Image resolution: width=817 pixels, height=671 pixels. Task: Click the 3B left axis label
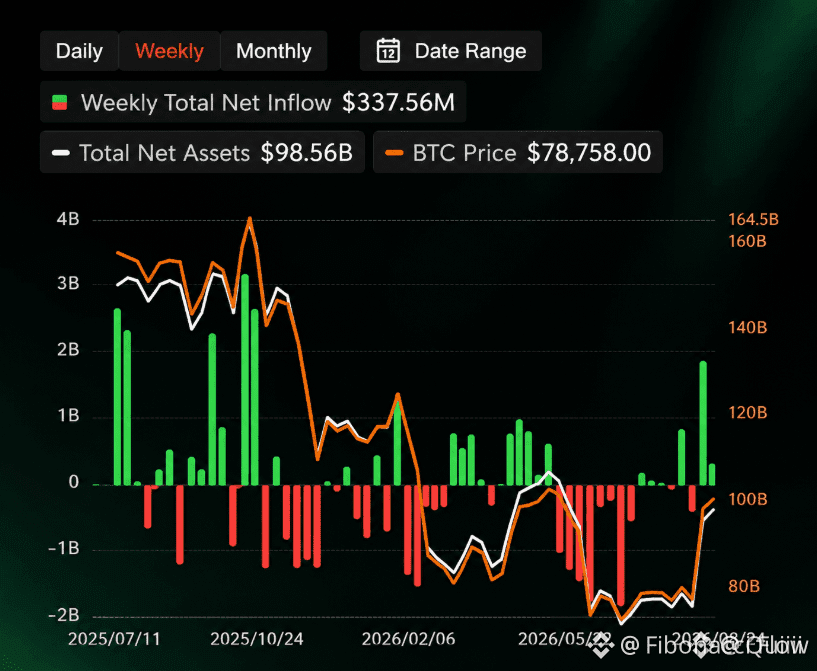(68, 283)
